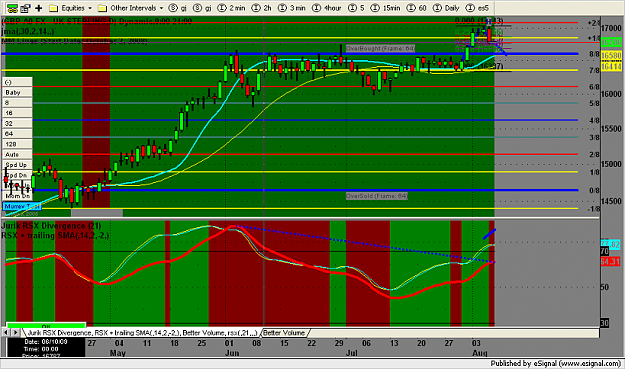Click the 0/8 Murrey level label
The width and height of the screenshot is (625, 369).
(594, 190)
